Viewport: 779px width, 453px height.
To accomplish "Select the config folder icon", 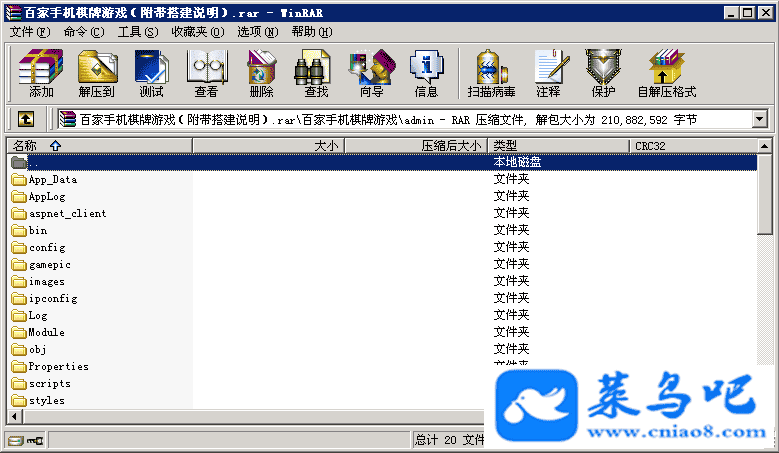I will 19,247.
